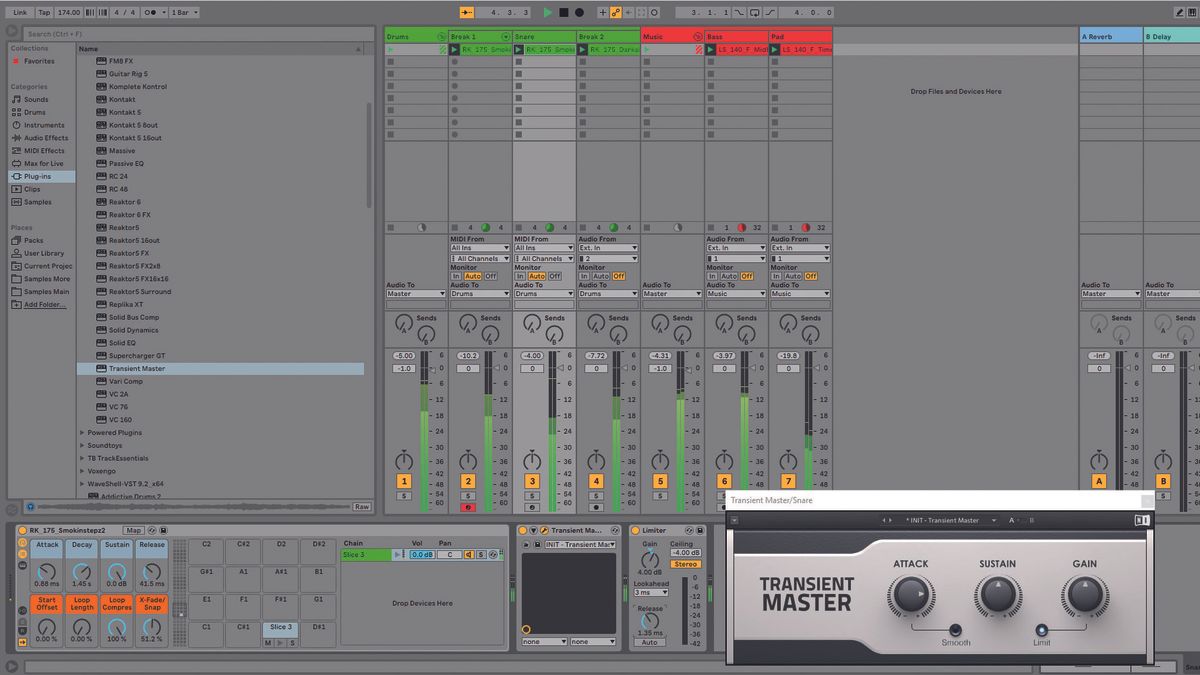Click the Auto release button in the Limiter
Screen dimensions: 1200x675
652,642
